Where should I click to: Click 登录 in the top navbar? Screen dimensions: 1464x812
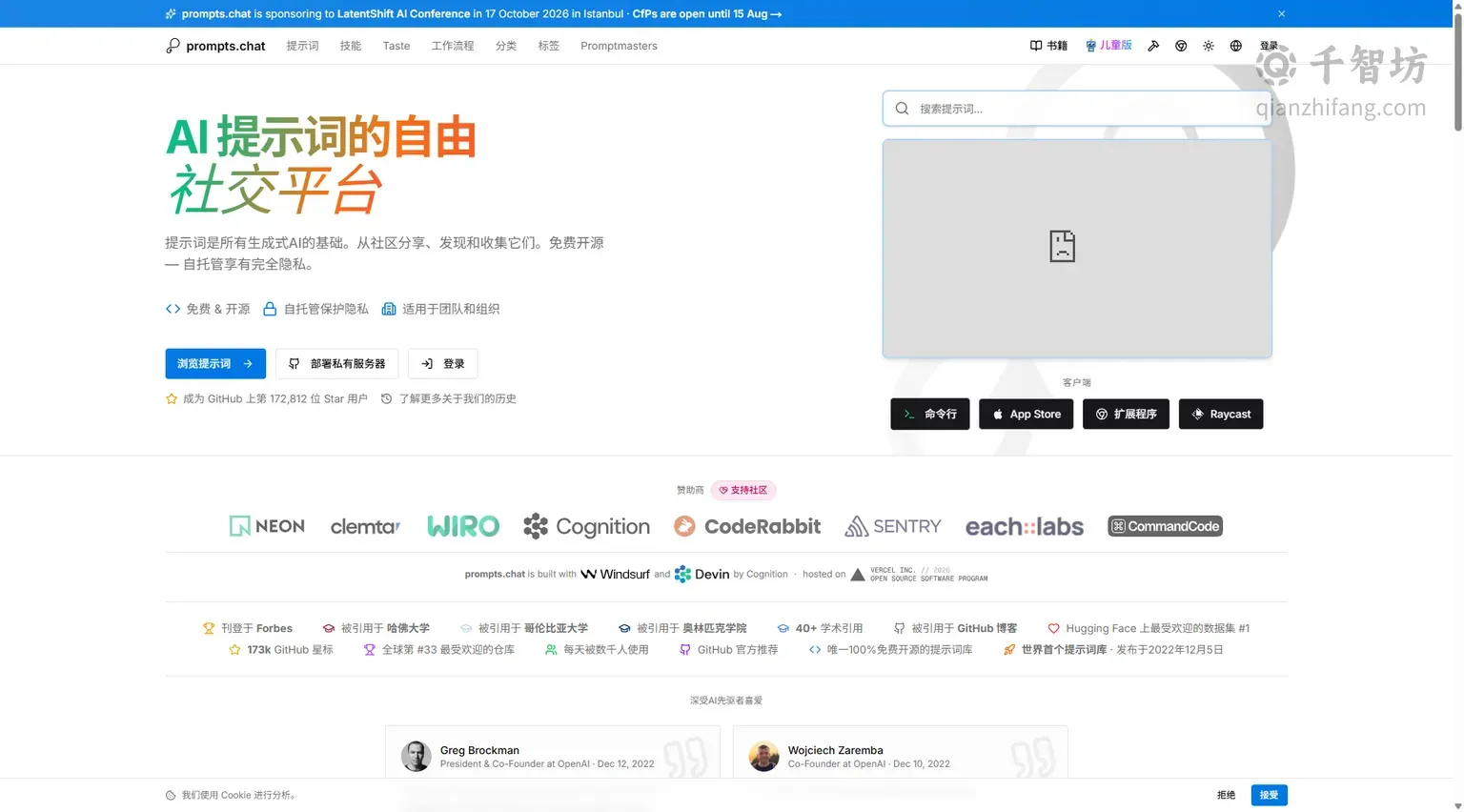point(1269,46)
